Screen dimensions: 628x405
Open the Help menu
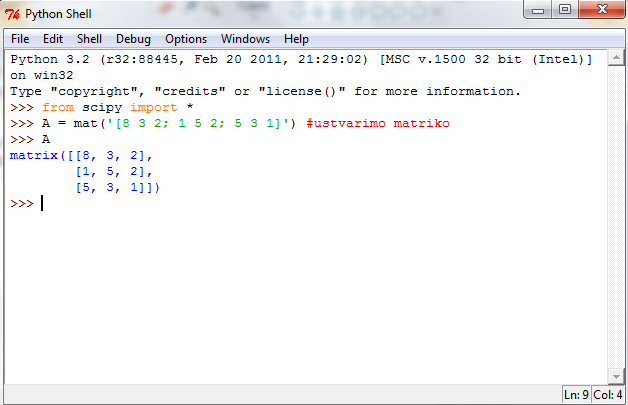[296, 39]
